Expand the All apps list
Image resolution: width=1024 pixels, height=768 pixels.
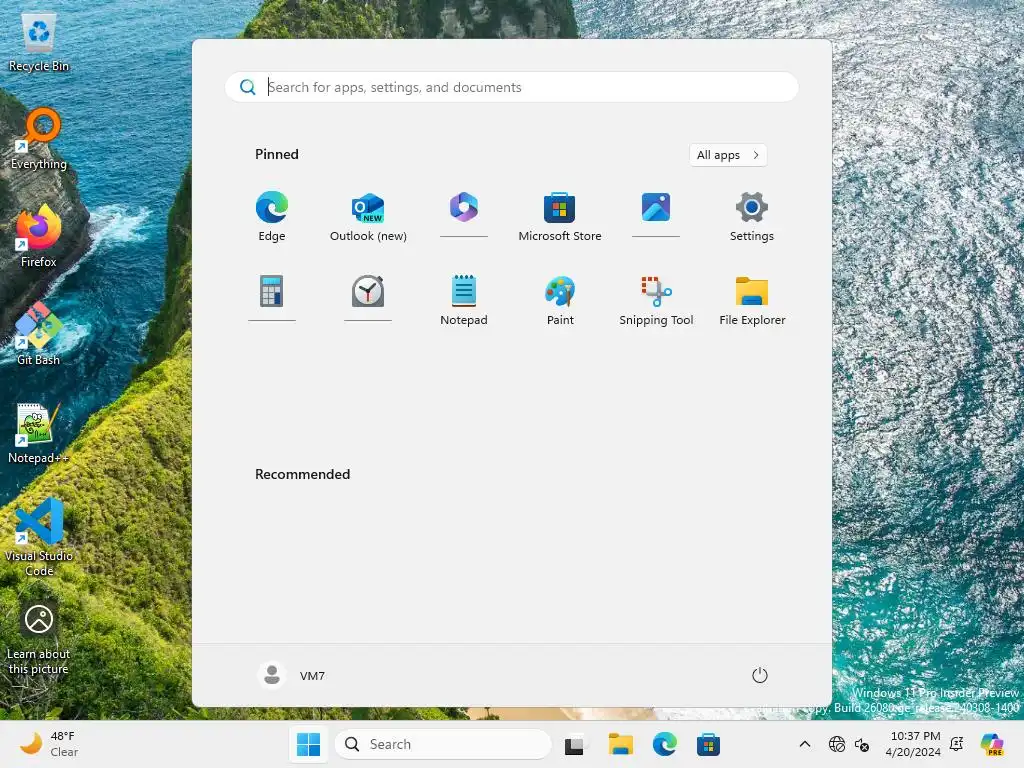(728, 155)
